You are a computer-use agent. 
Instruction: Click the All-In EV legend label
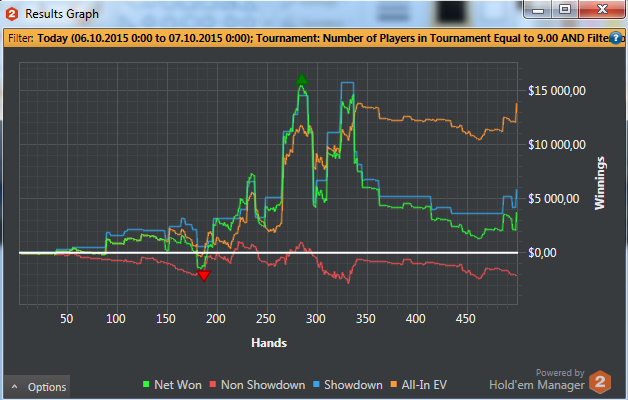424,385
